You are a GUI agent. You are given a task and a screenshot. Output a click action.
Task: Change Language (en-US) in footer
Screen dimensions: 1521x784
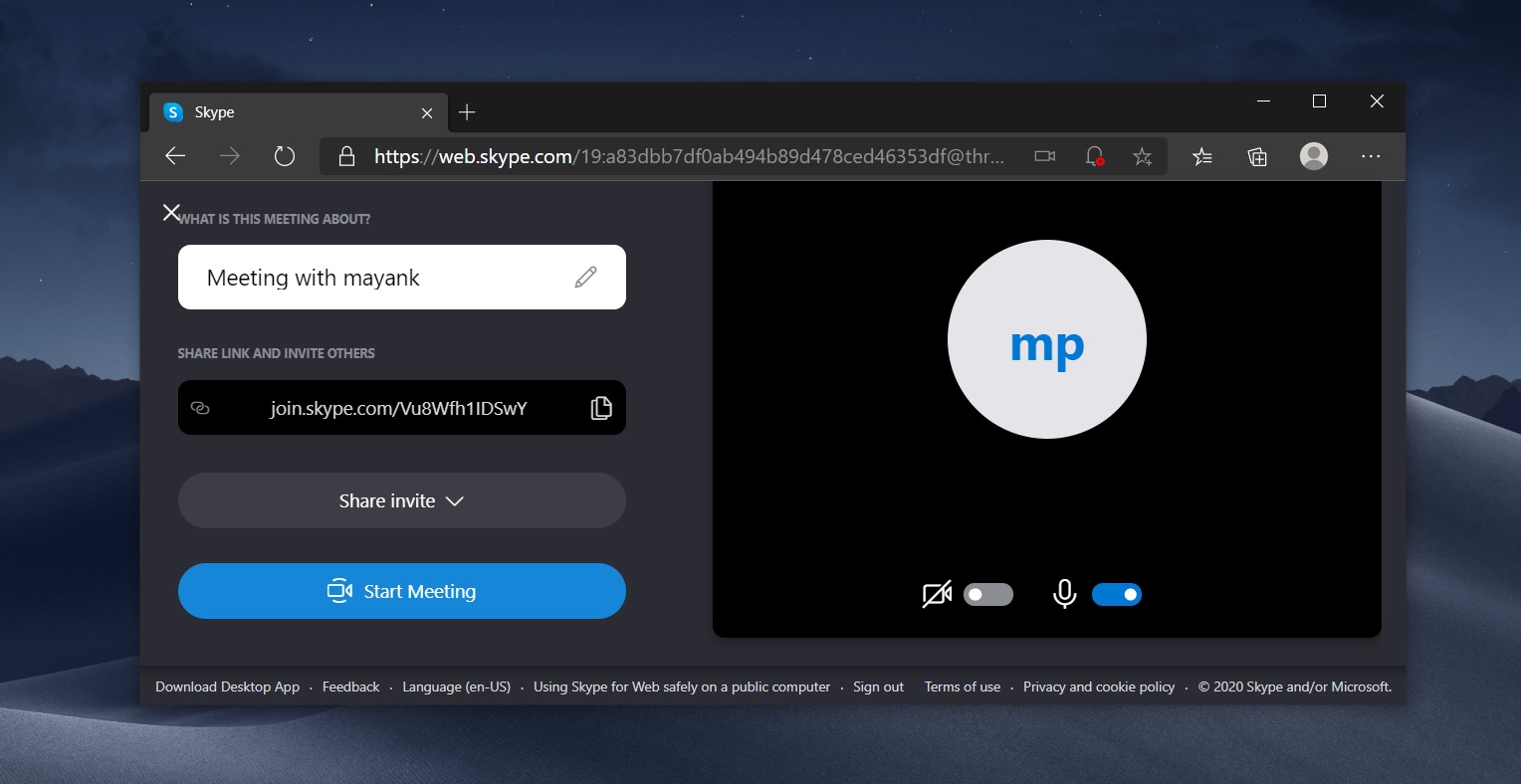456,686
